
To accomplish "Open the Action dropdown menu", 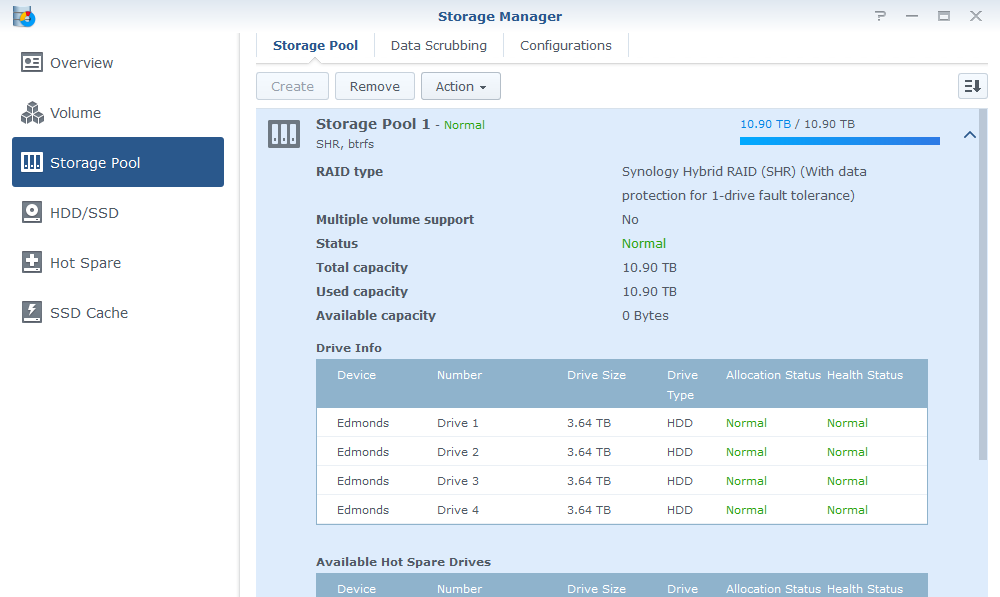I will coord(460,86).
